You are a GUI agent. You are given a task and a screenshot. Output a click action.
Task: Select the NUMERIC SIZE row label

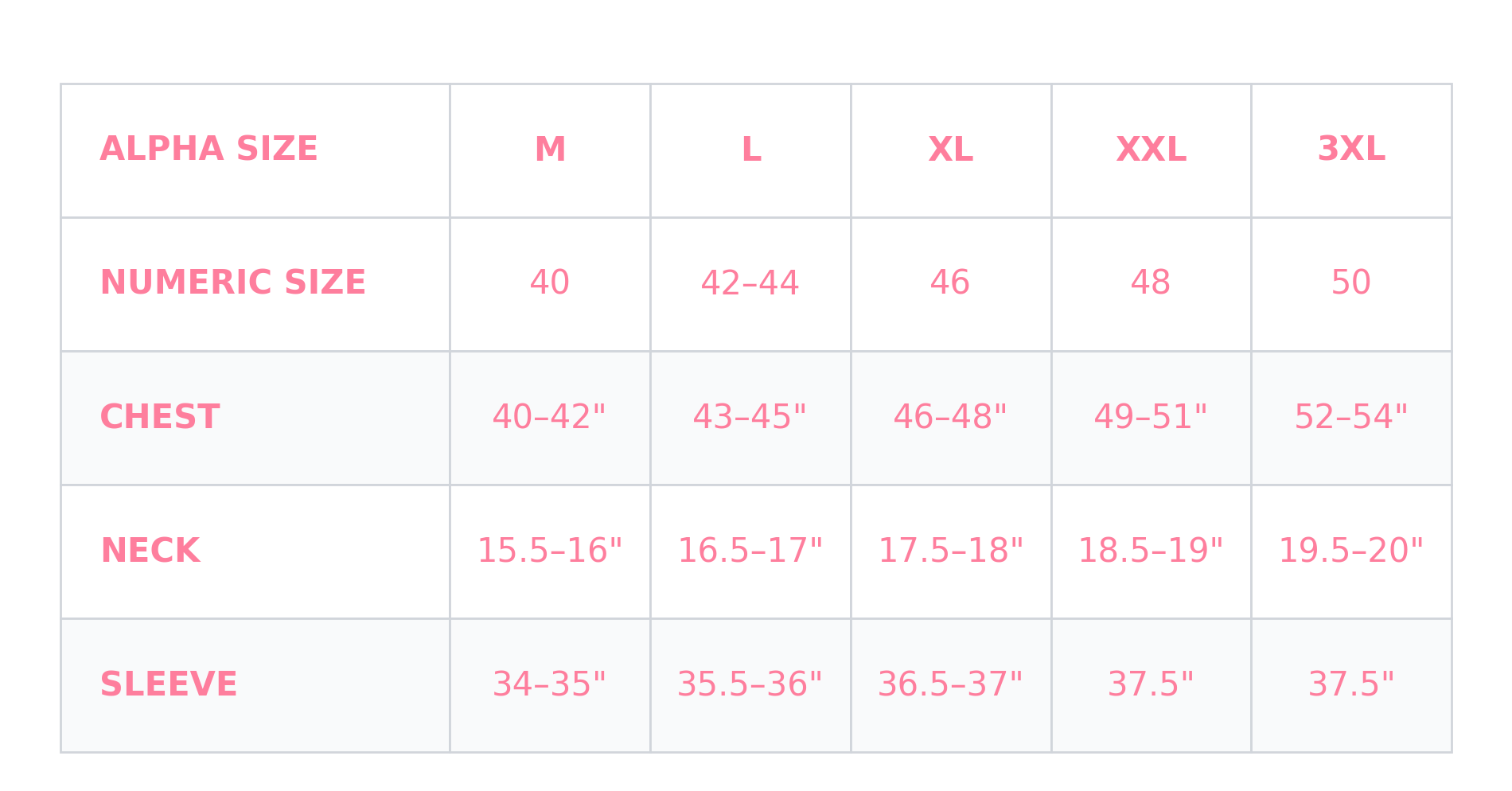(232, 283)
